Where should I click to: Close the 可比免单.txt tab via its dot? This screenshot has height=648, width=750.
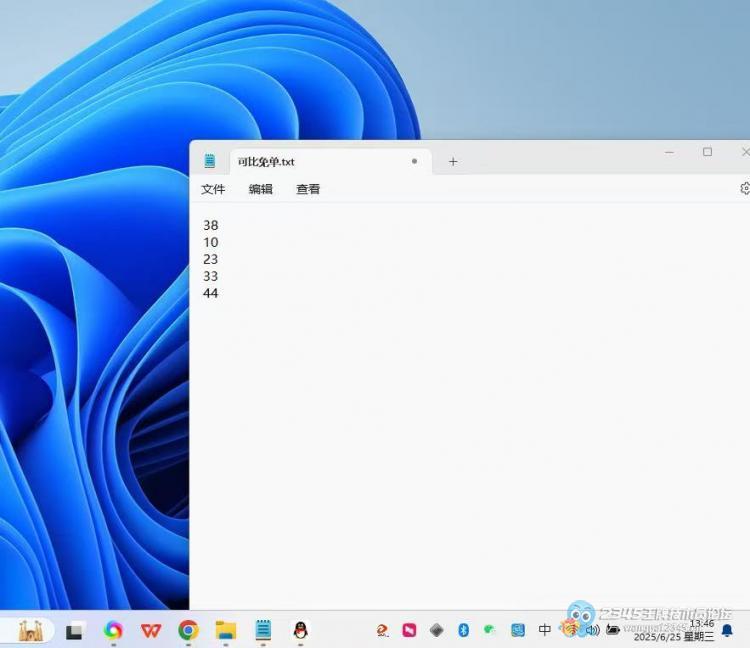point(414,162)
